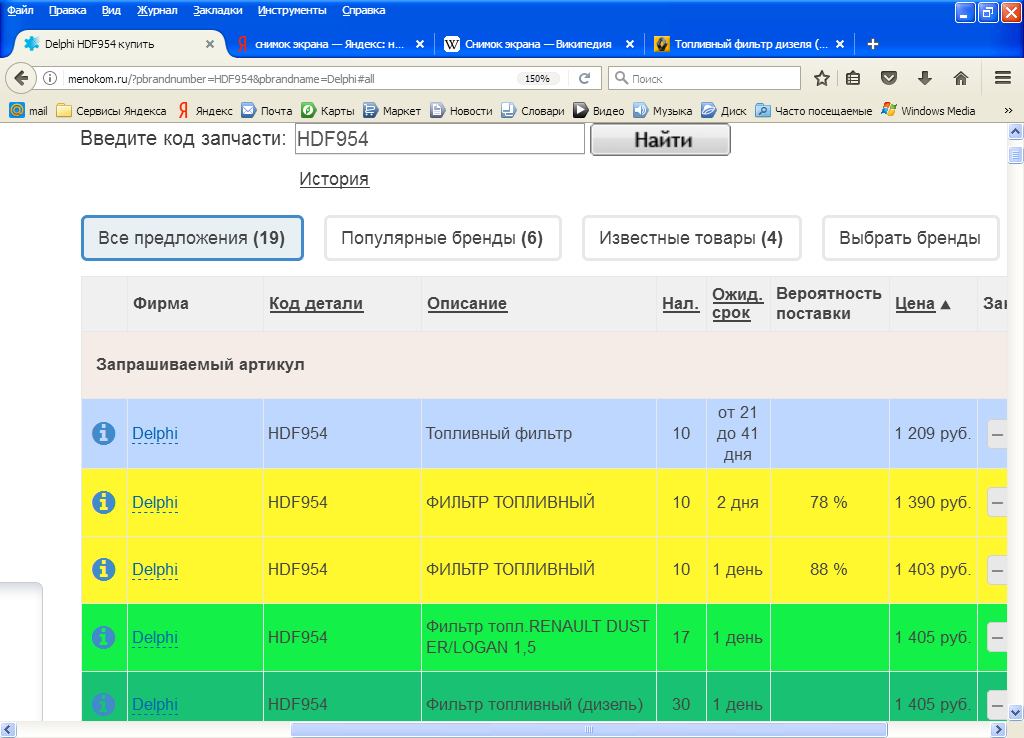Open the bookmarks list icon
Image resolution: width=1024 pixels, height=738 pixels.
[853, 78]
